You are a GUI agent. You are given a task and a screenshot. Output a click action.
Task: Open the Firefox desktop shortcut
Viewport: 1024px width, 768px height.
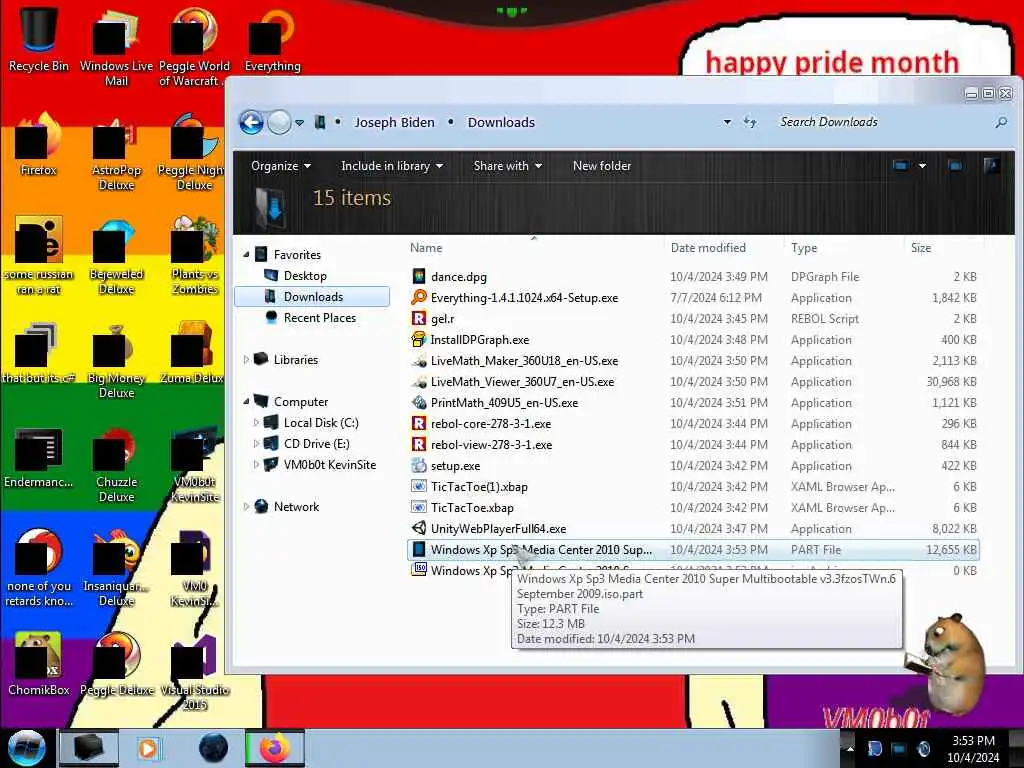(x=38, y=145)
